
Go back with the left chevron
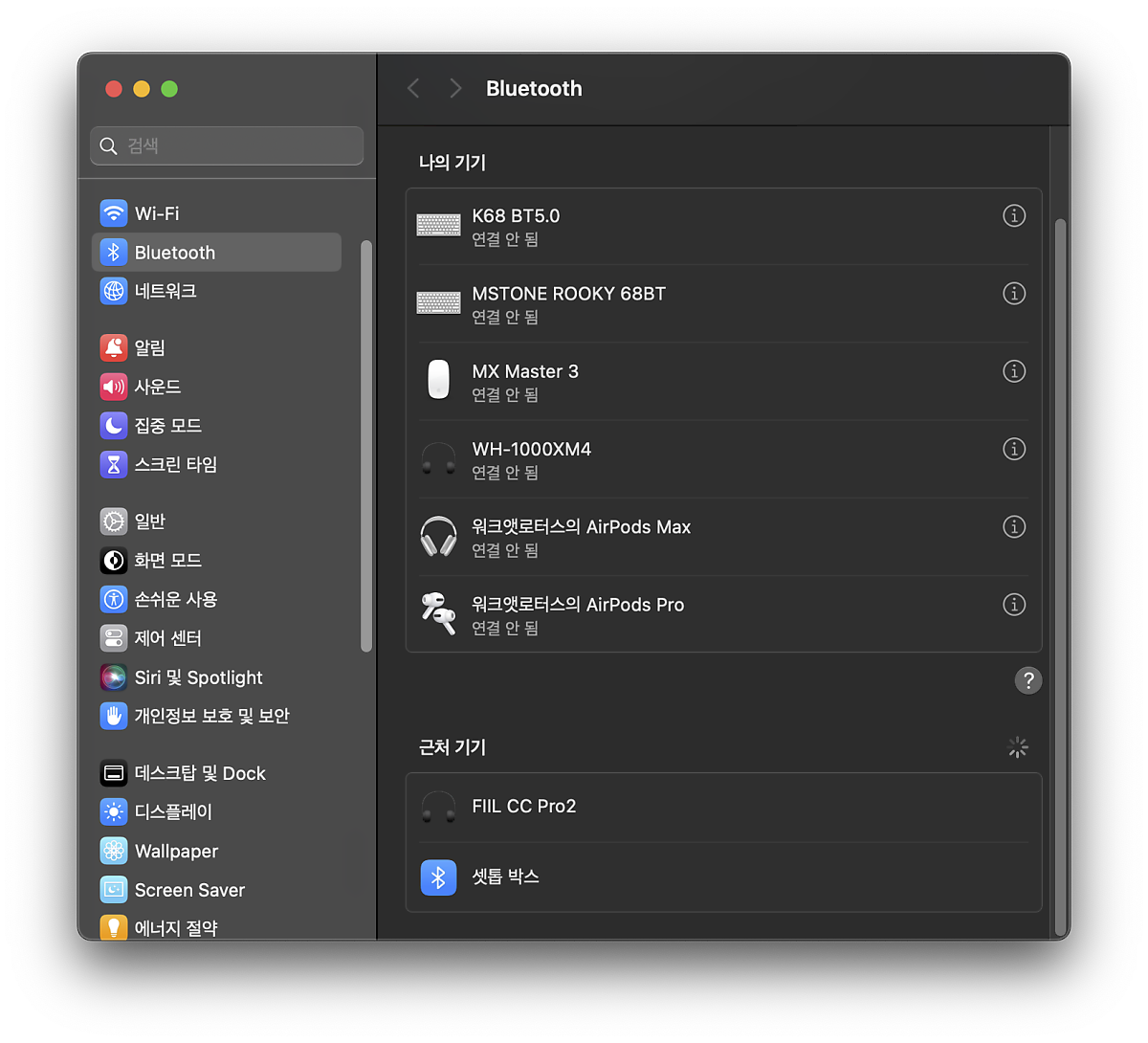click(x=413, y=88)
